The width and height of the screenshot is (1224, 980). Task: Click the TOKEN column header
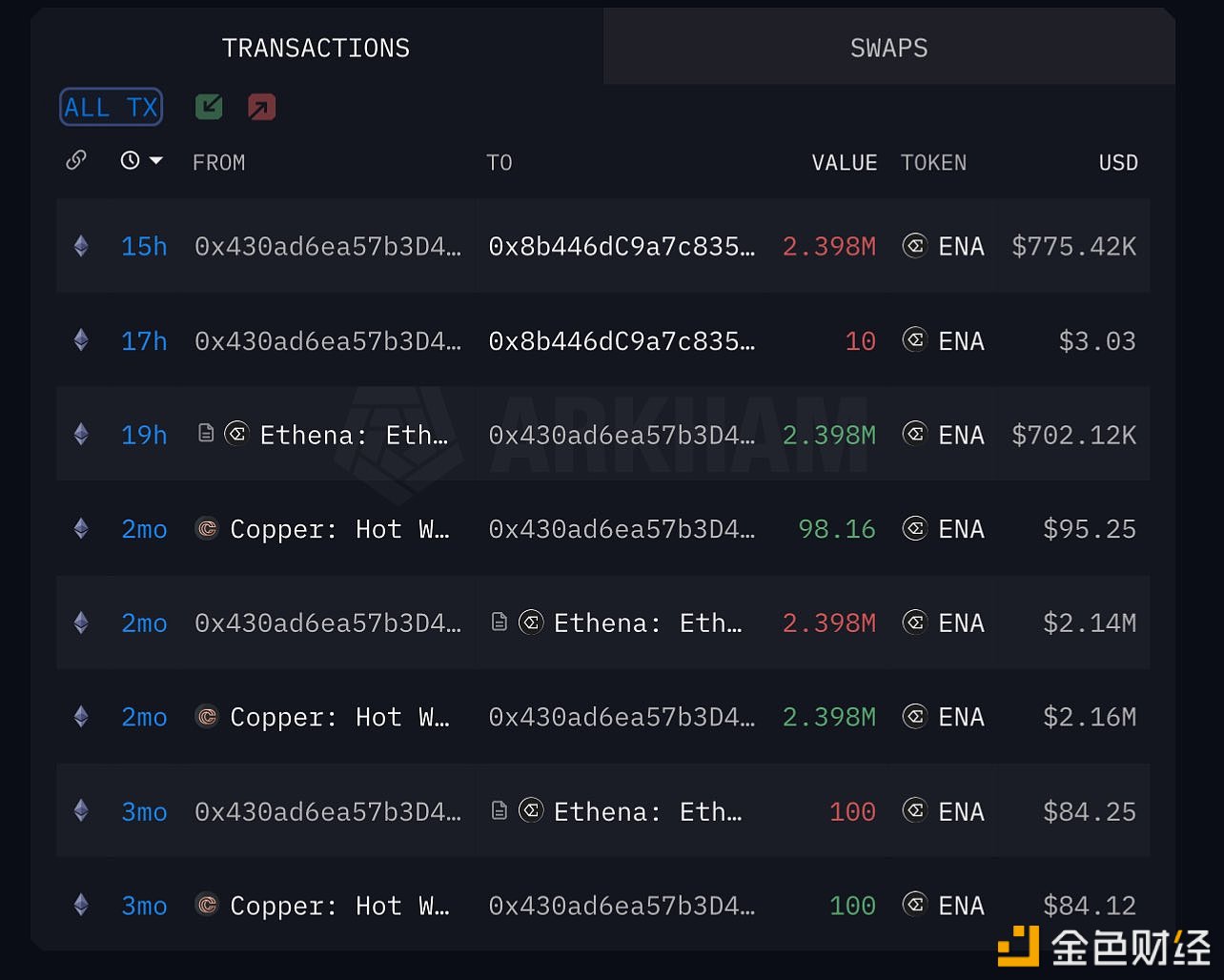[x=934, y=163]
